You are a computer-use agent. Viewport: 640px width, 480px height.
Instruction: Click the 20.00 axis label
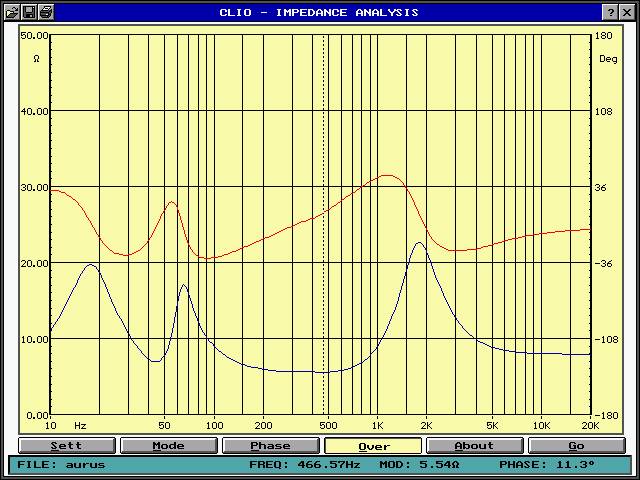pyautogui.click(x=34, y=264)
